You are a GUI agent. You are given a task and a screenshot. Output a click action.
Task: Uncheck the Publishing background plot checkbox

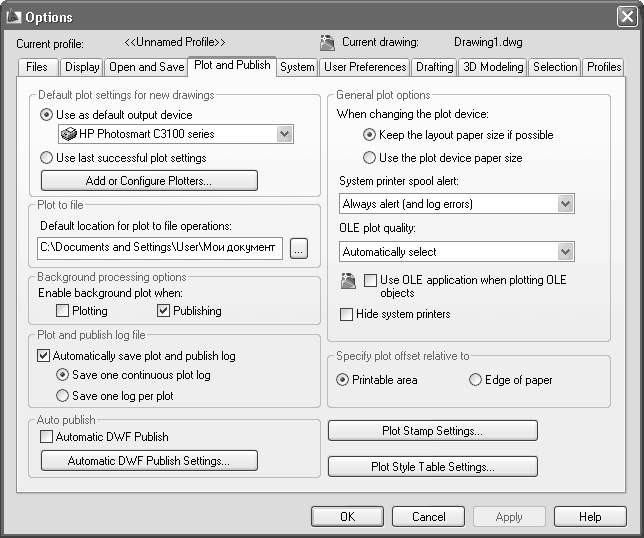(164, 311)
